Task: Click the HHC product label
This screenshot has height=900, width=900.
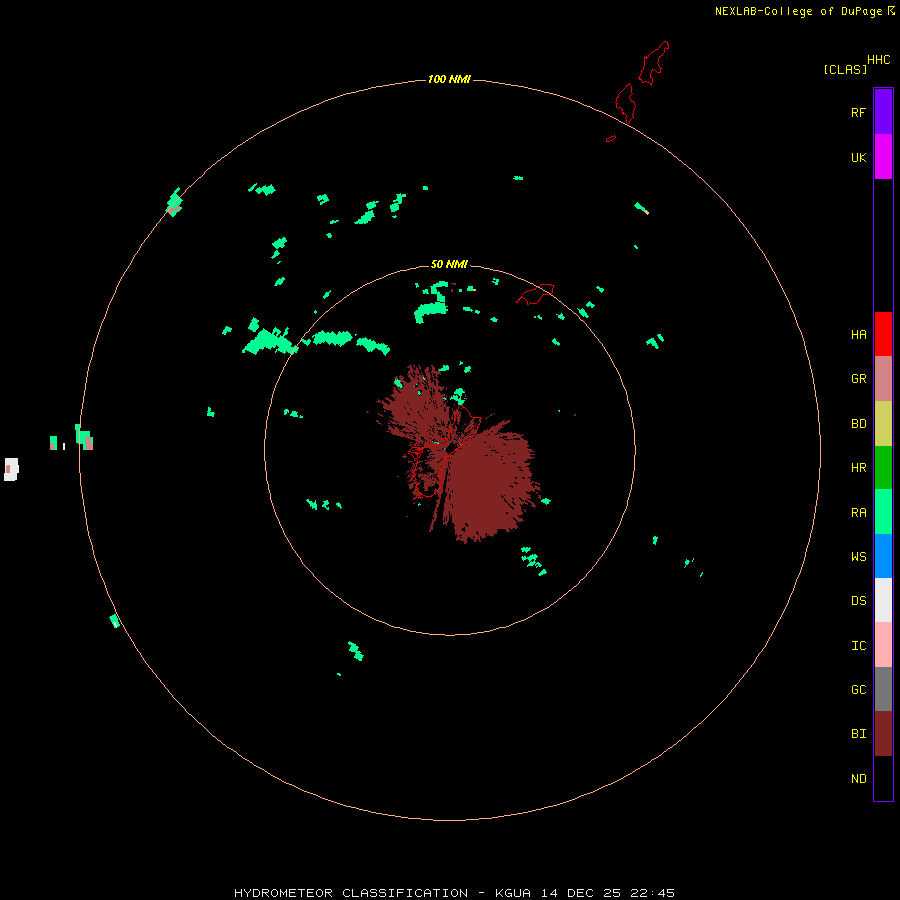Action: pos(878,60)
